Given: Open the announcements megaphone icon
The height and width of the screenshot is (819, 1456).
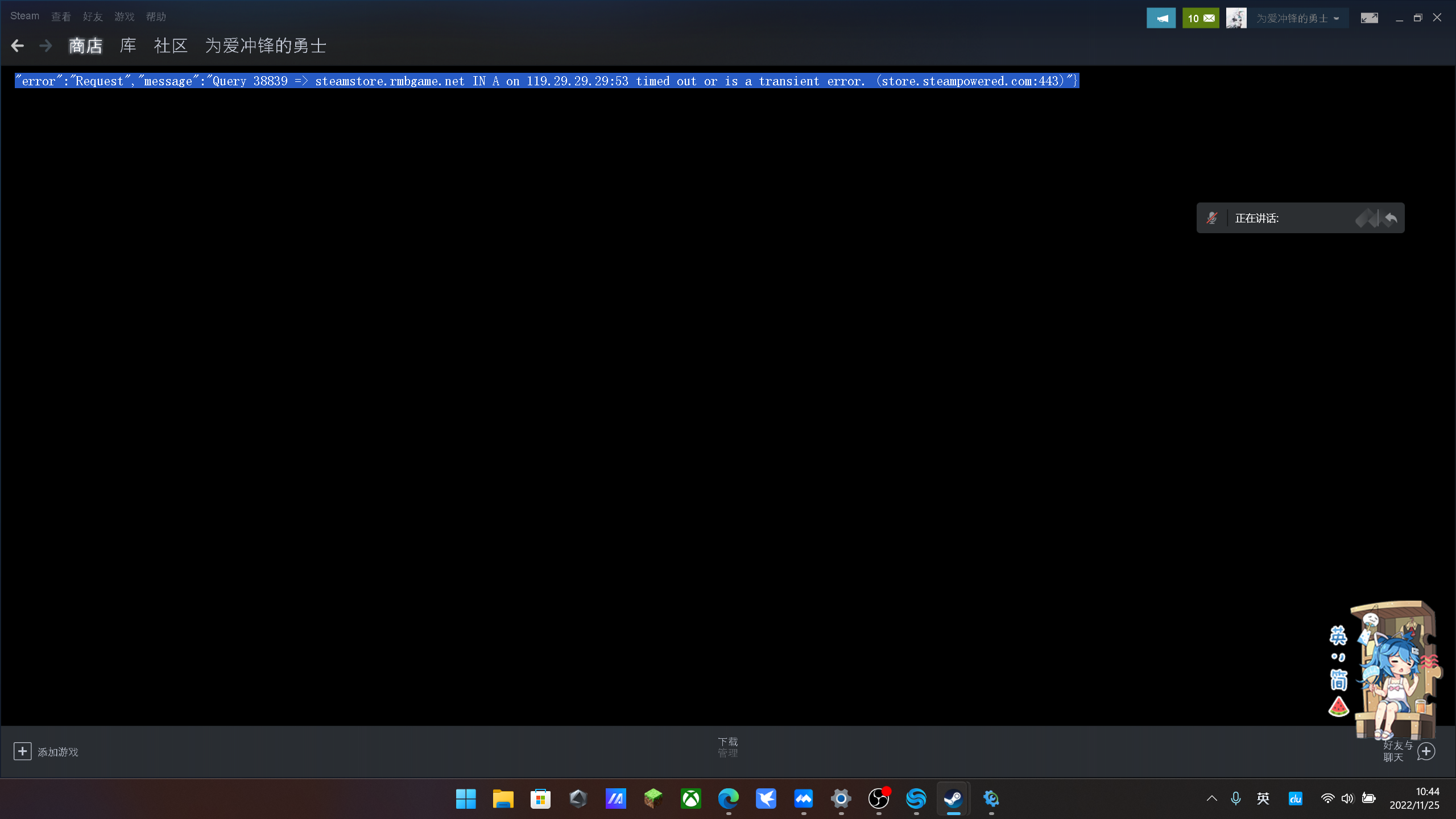Looking at the screenshot, I should pyautogui.click(x=1161, y=18).
